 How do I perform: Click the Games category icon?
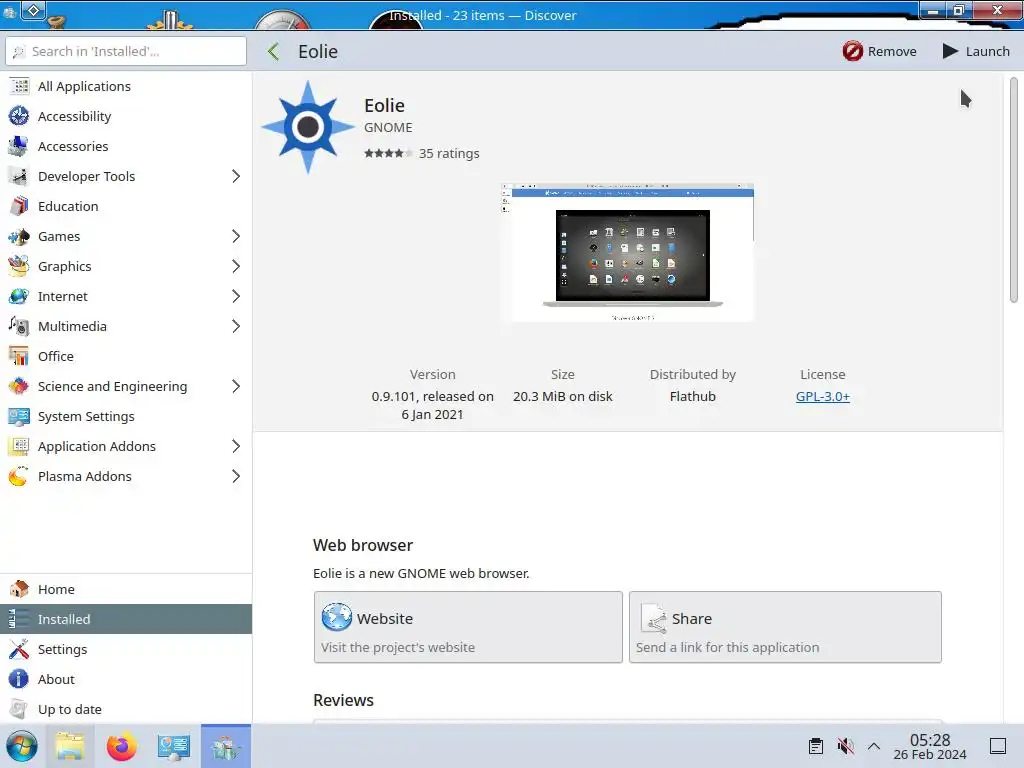pyautogui.click(x=19, y=236)
